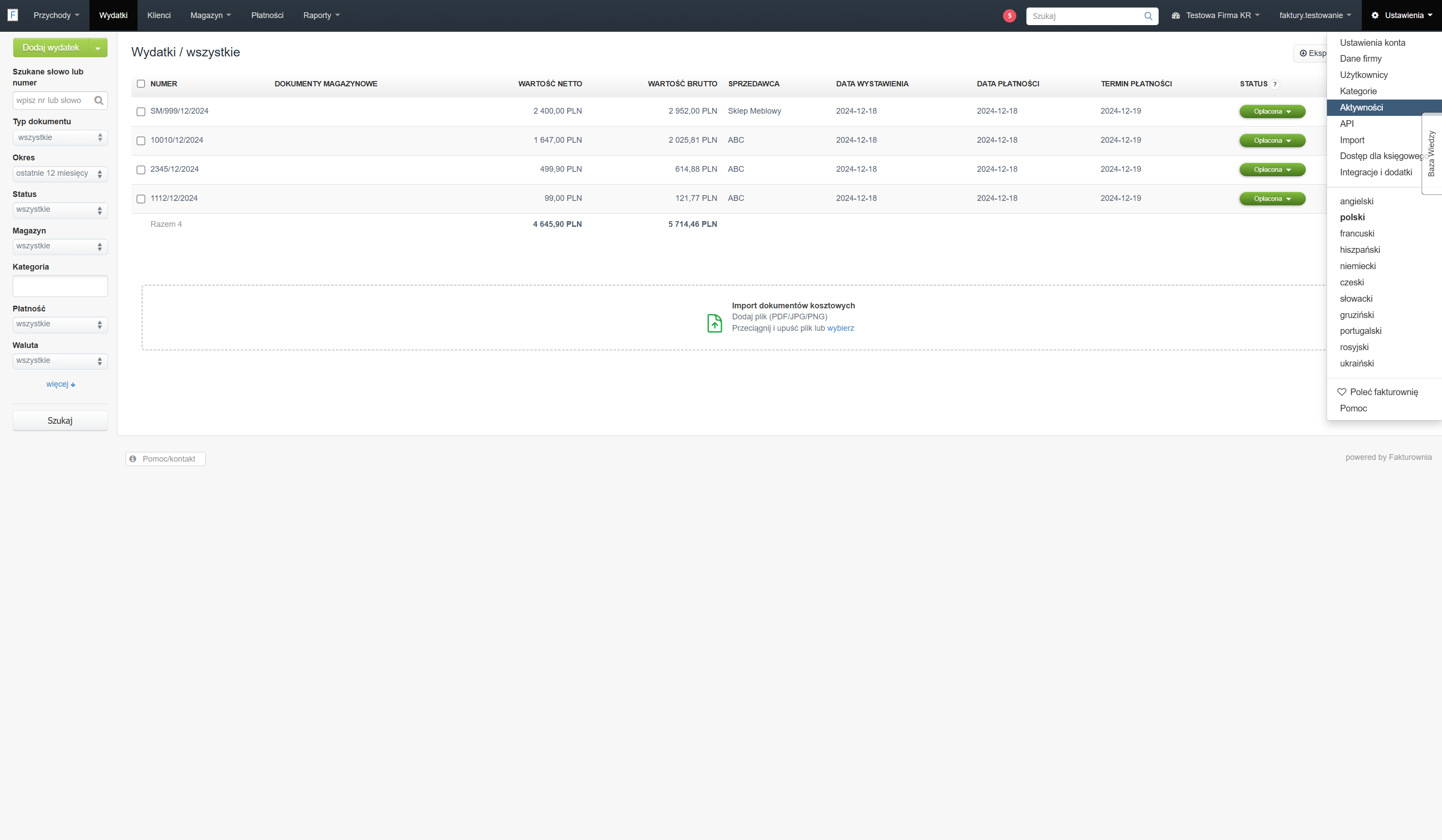The width and height of the screenshot is (1442, 840).
Task: Click the Kategoria input field
Action: point(60,286)
